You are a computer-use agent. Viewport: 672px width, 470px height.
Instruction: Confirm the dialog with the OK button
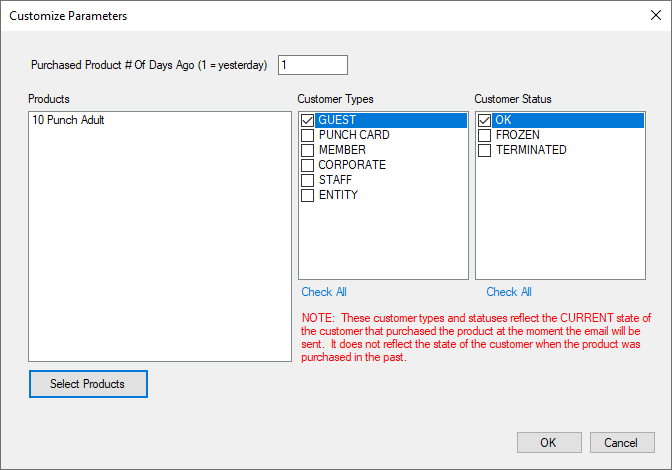click(549, 442)
